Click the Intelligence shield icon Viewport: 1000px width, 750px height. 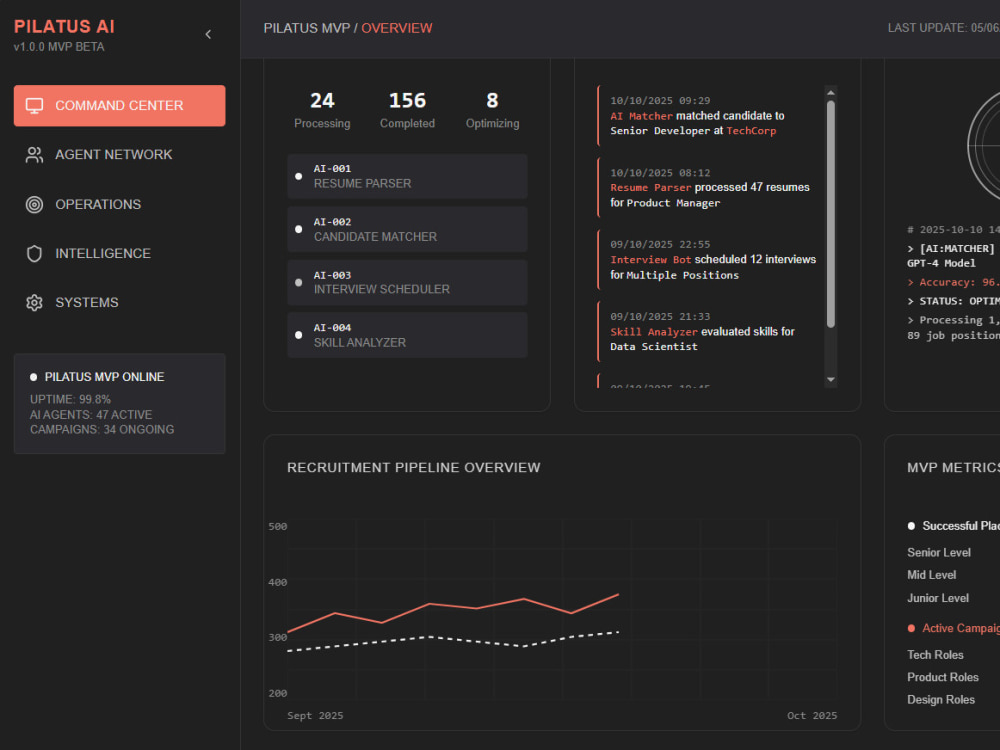point(34,254)
